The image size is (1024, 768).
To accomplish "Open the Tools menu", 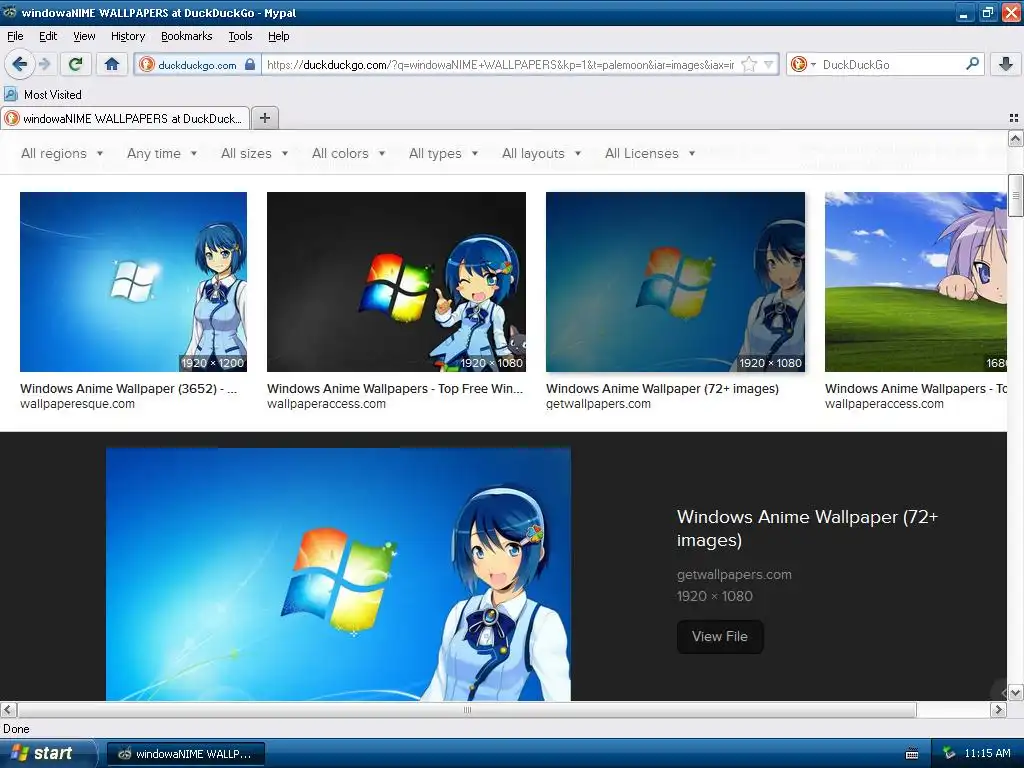I will pyautogui.click(x=240, y=36).
